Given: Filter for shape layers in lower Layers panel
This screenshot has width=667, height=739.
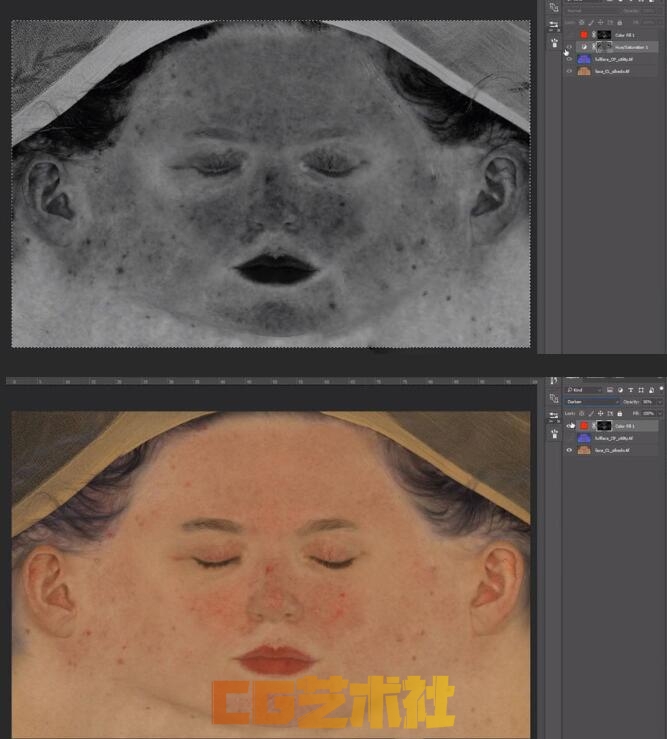Looking at the screenshot, I should coord(641,390).
